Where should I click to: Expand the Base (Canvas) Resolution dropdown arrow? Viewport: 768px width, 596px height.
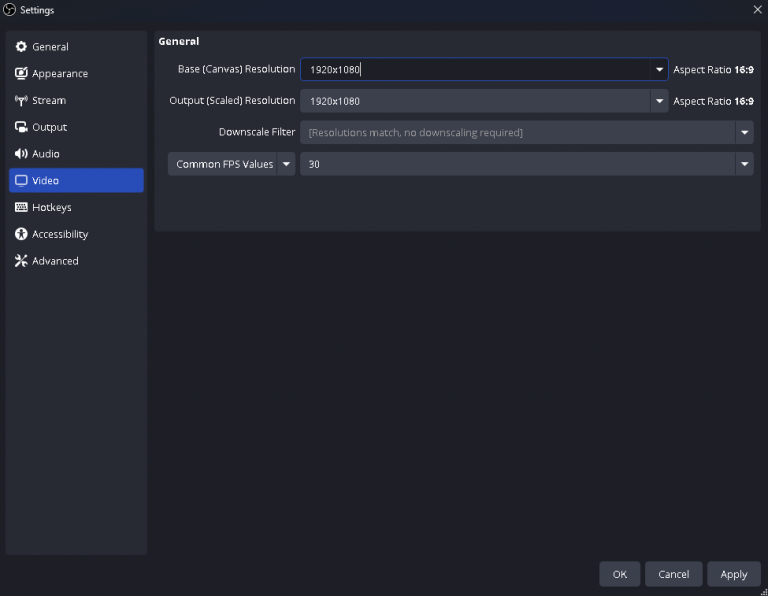[659, 70]
